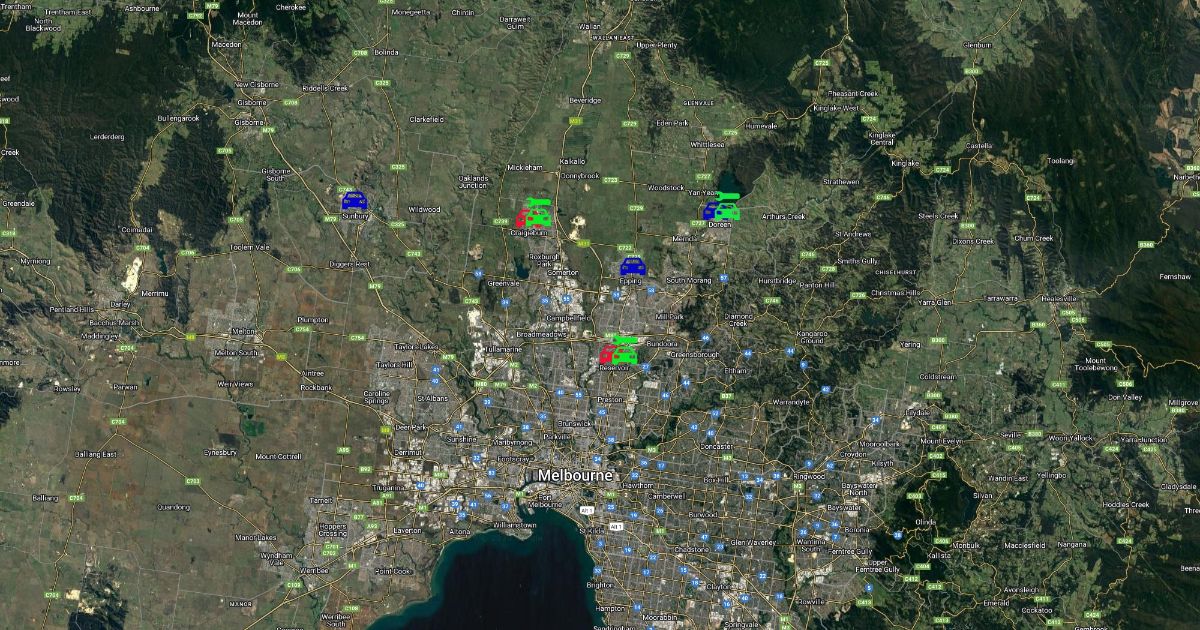
Task: Click the Broadmeadows label
Action: (542, 334)
